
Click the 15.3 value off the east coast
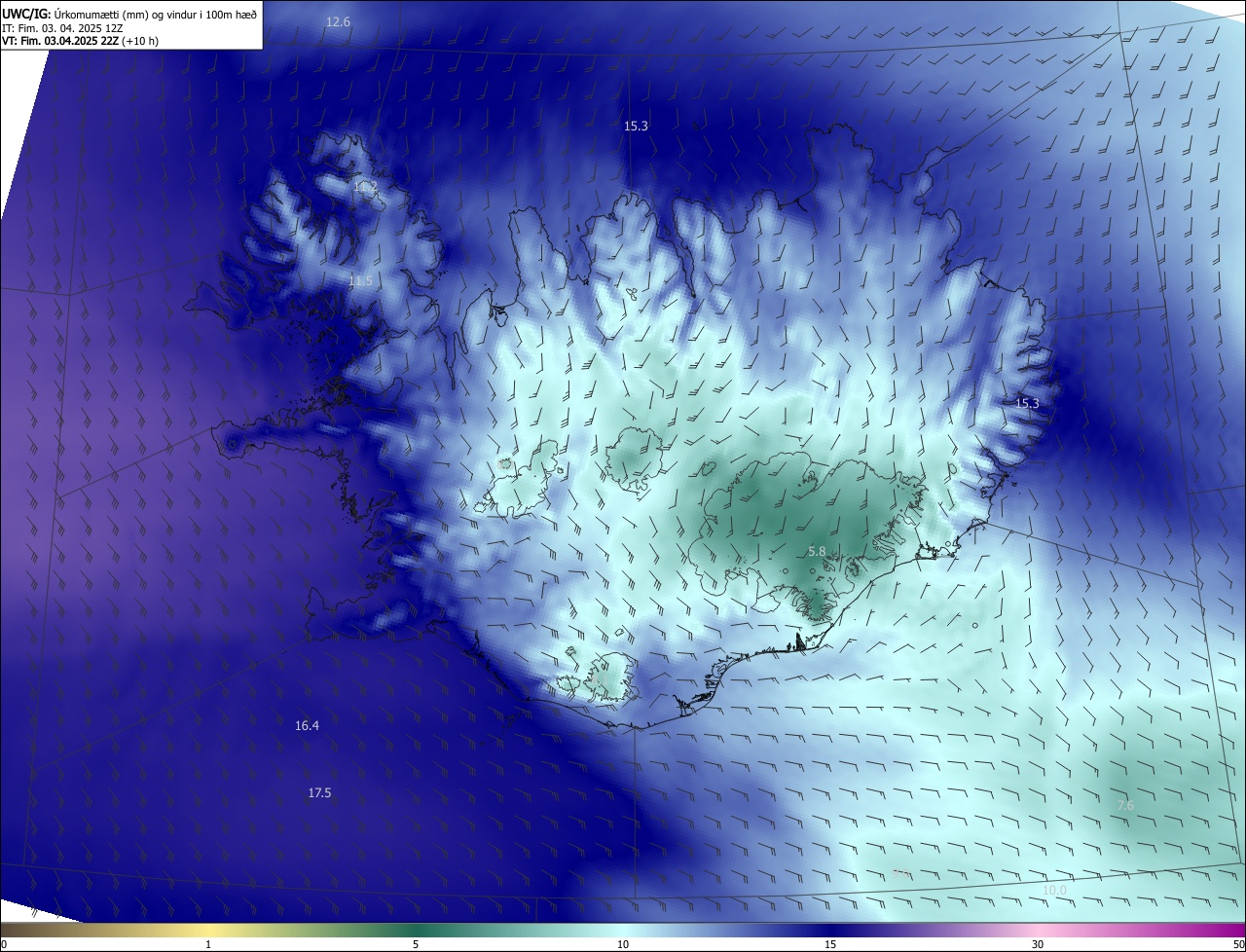pos(1027,403)
